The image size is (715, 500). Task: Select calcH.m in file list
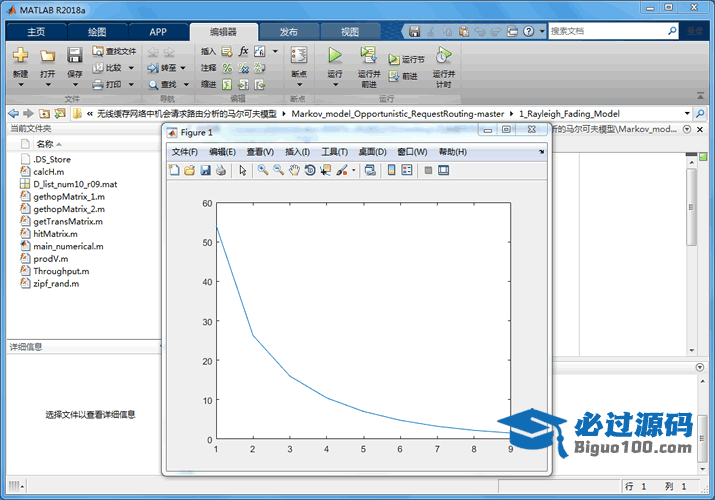[49, 172]
